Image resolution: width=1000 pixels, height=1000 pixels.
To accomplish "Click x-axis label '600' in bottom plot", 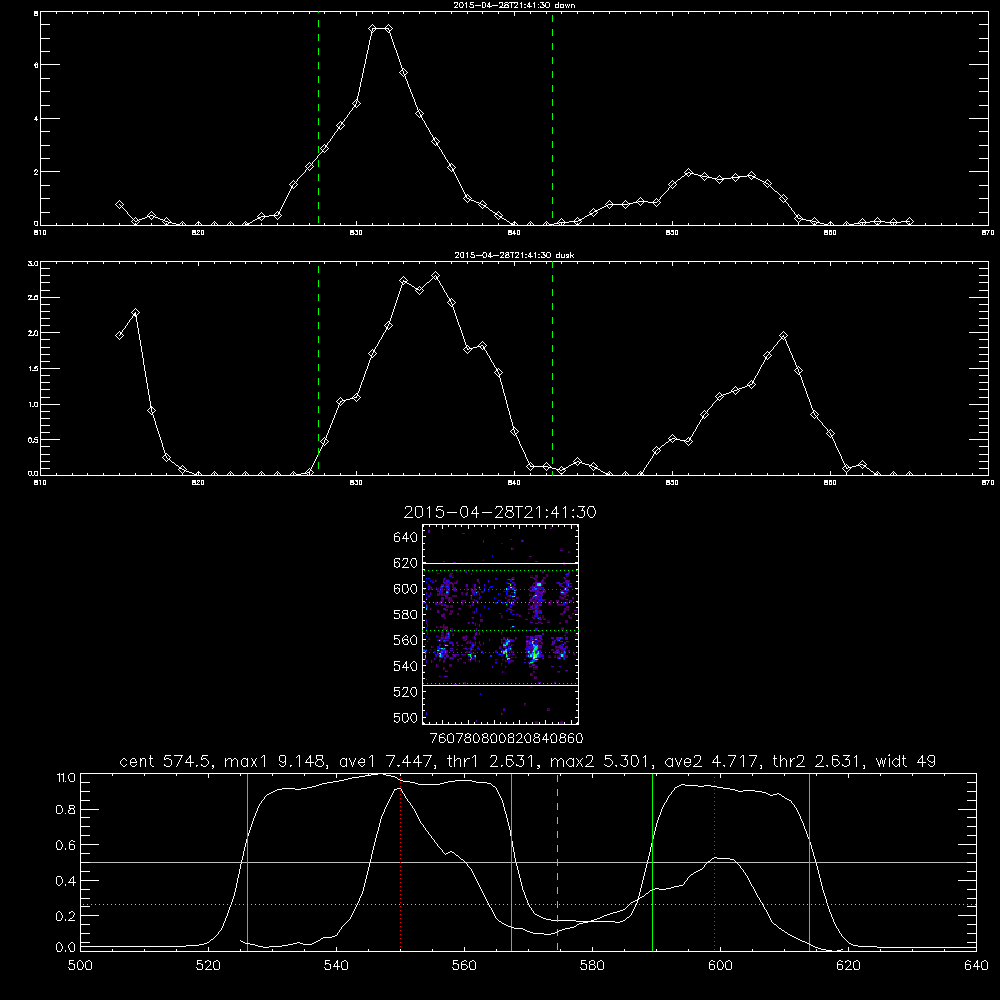I will click(x=720, y=966).
